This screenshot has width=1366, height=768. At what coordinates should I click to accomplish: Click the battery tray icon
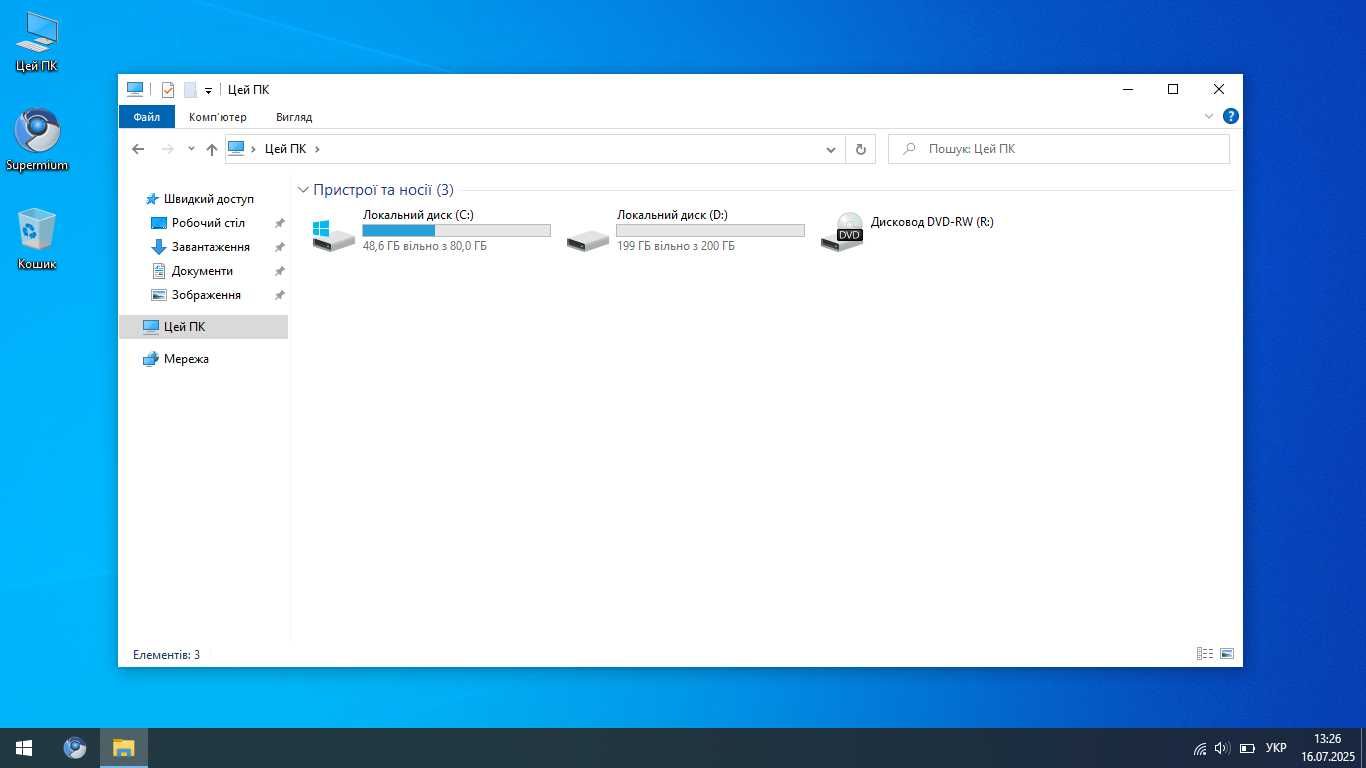(x=1247, y=748)
